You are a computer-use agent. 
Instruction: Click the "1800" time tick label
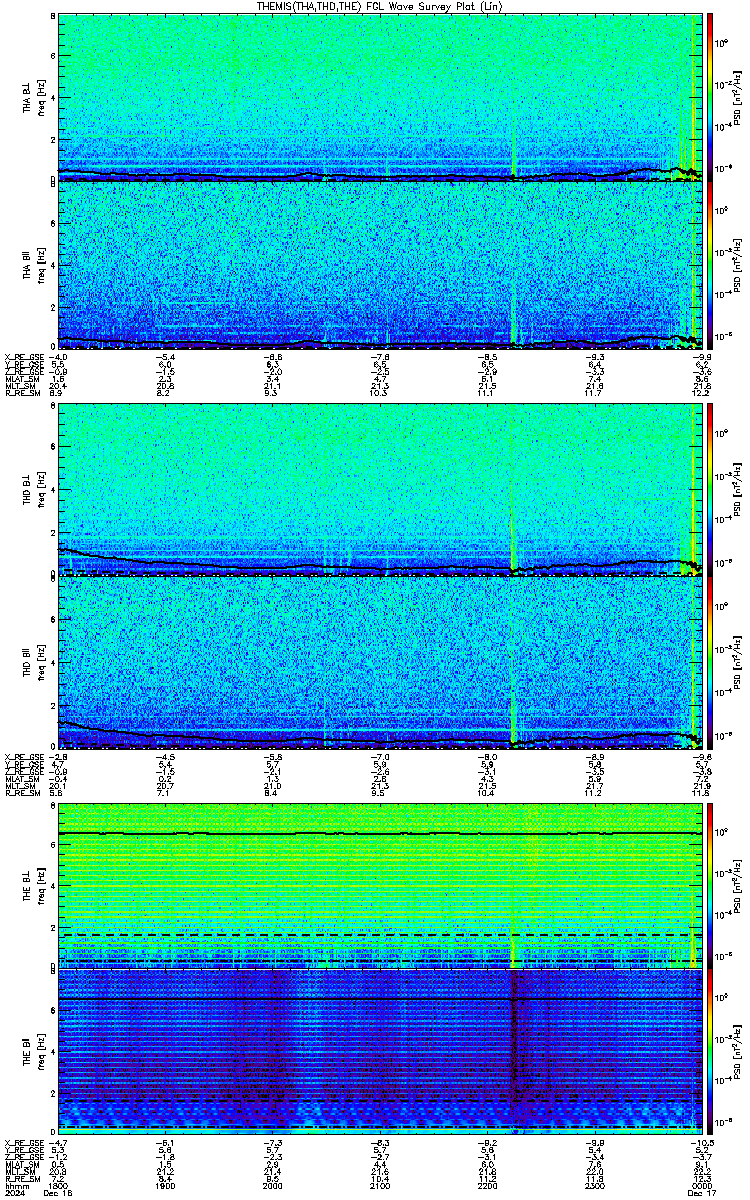59,1185
